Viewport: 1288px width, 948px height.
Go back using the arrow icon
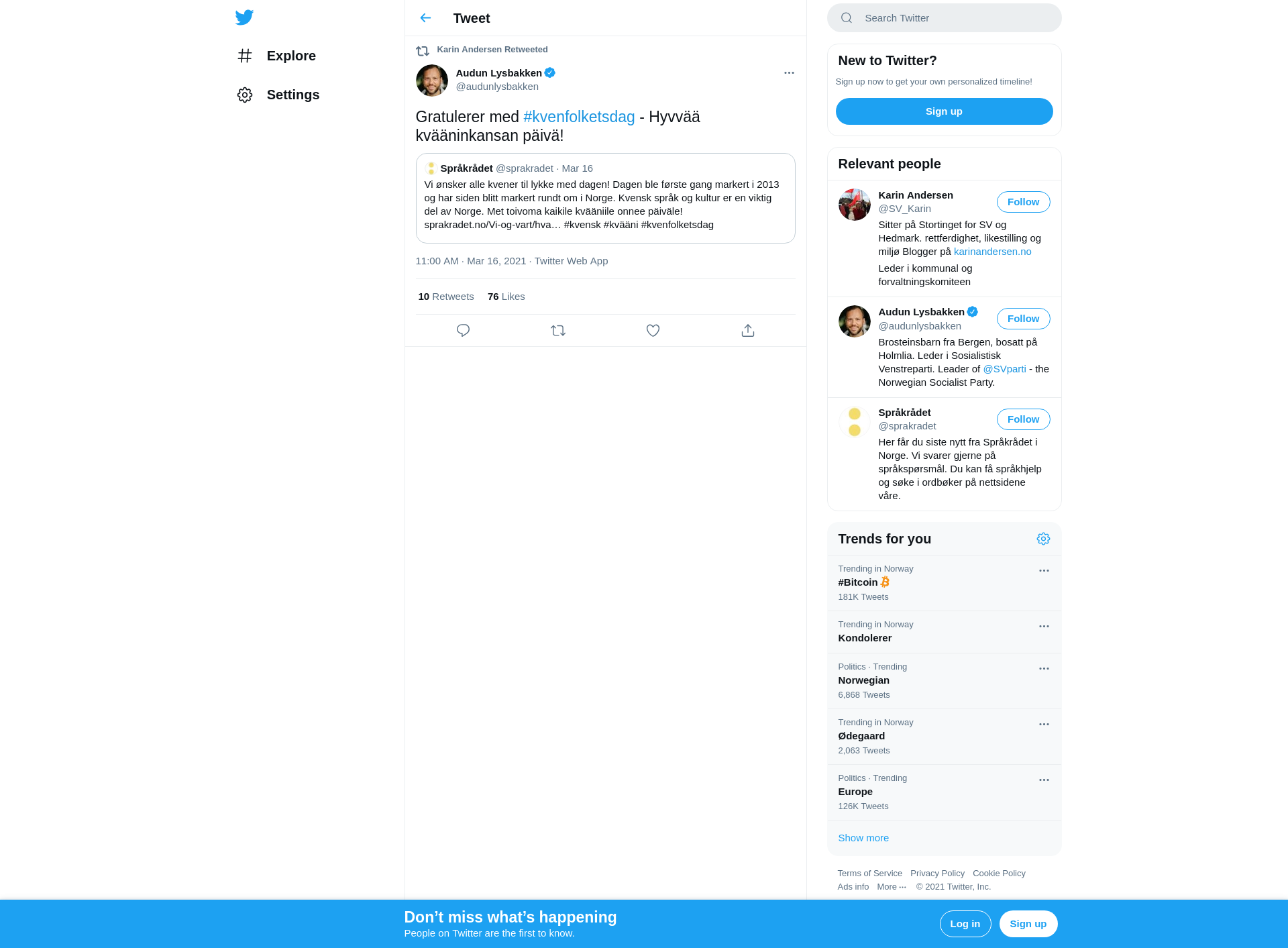point(425,18)
